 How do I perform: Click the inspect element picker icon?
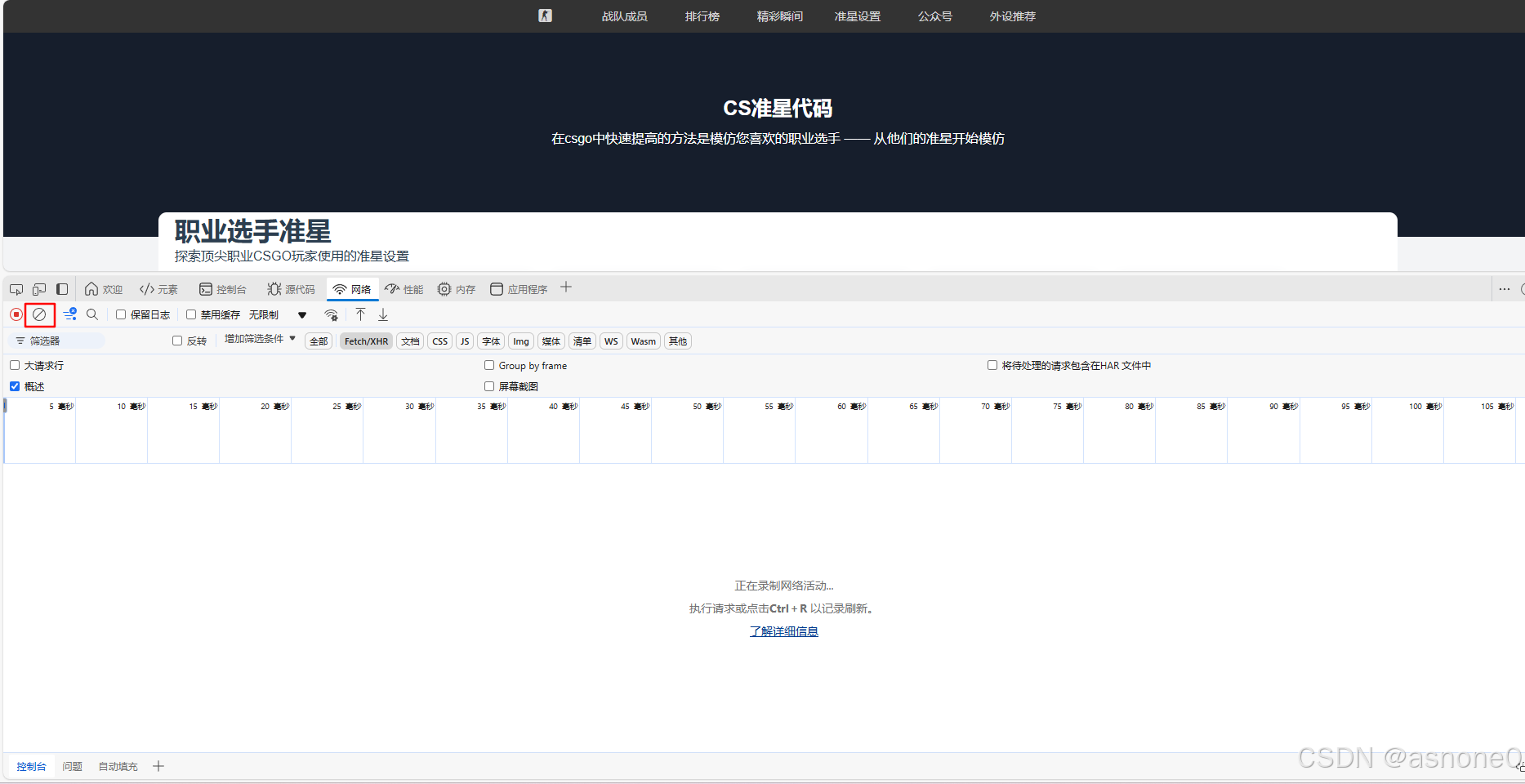click(16, 289)
